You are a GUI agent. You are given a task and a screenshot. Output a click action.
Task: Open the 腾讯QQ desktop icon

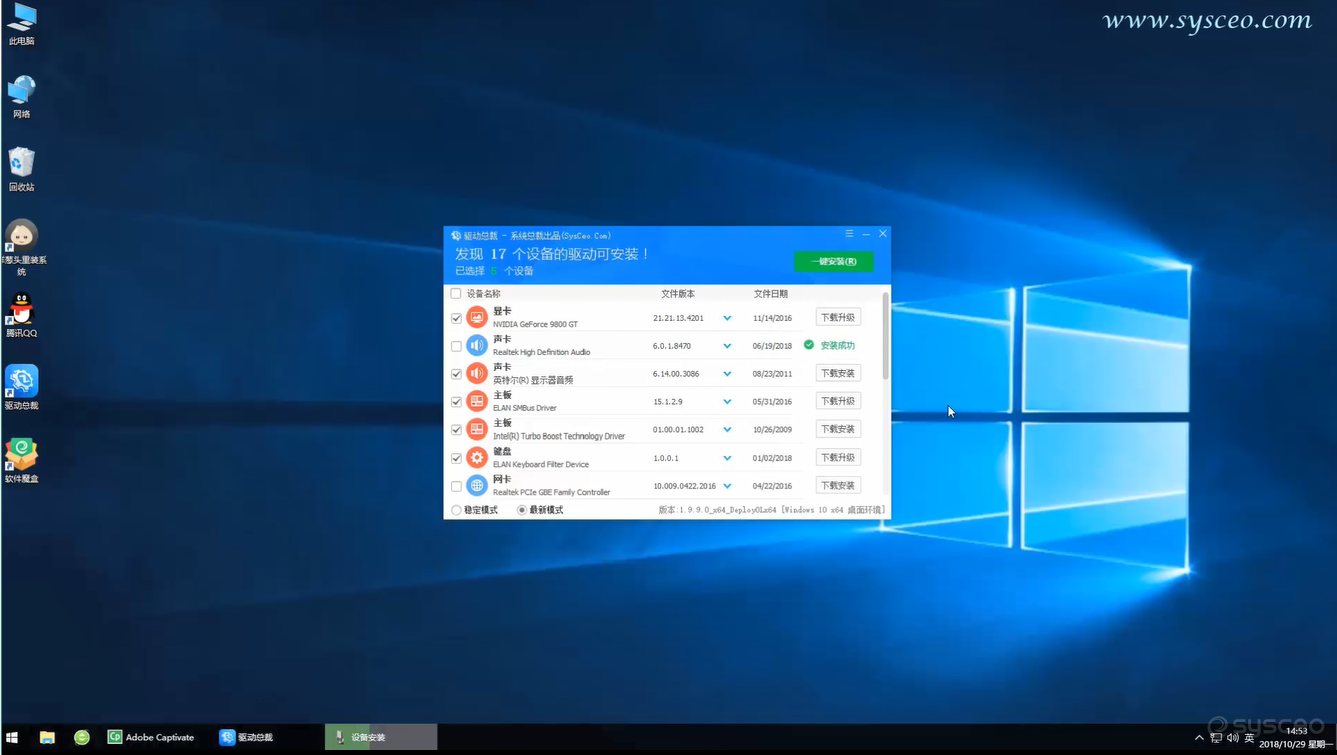pyautogui.click(x=21, y=315)
